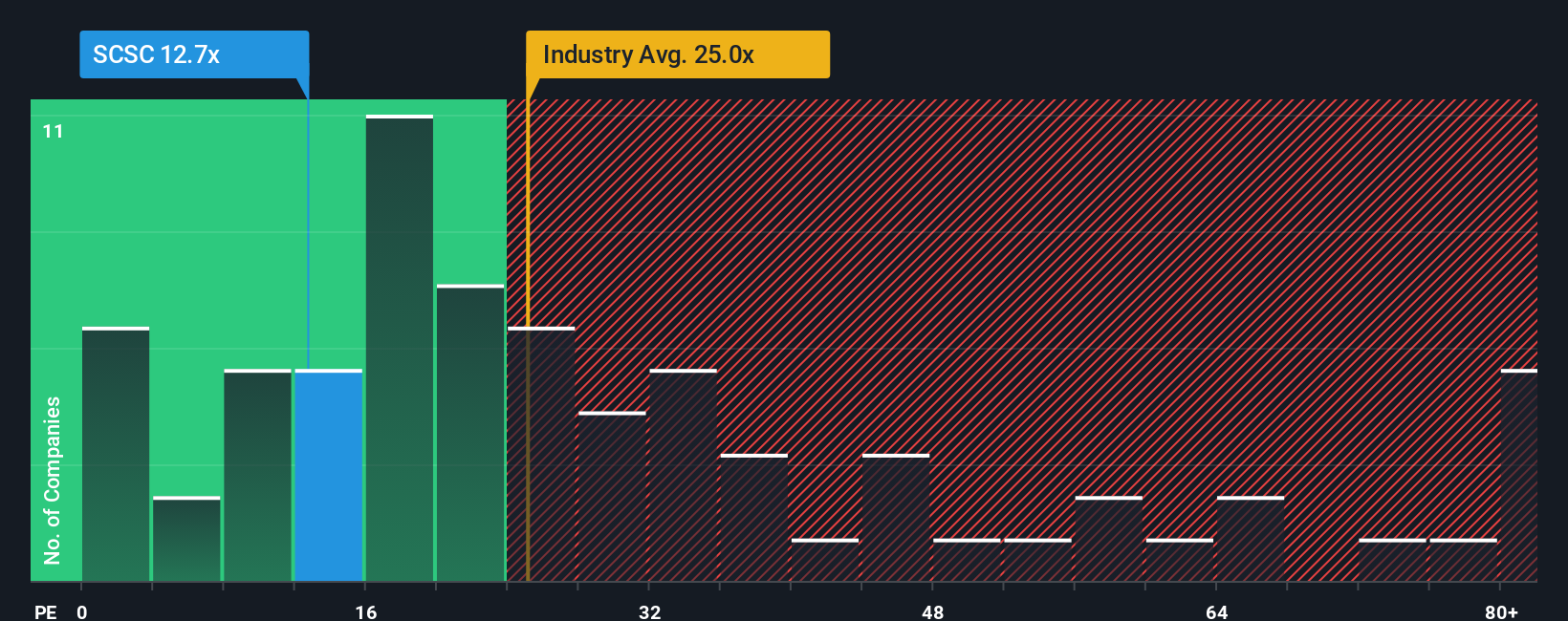Click the PE axis label

[x=46, y=611]
